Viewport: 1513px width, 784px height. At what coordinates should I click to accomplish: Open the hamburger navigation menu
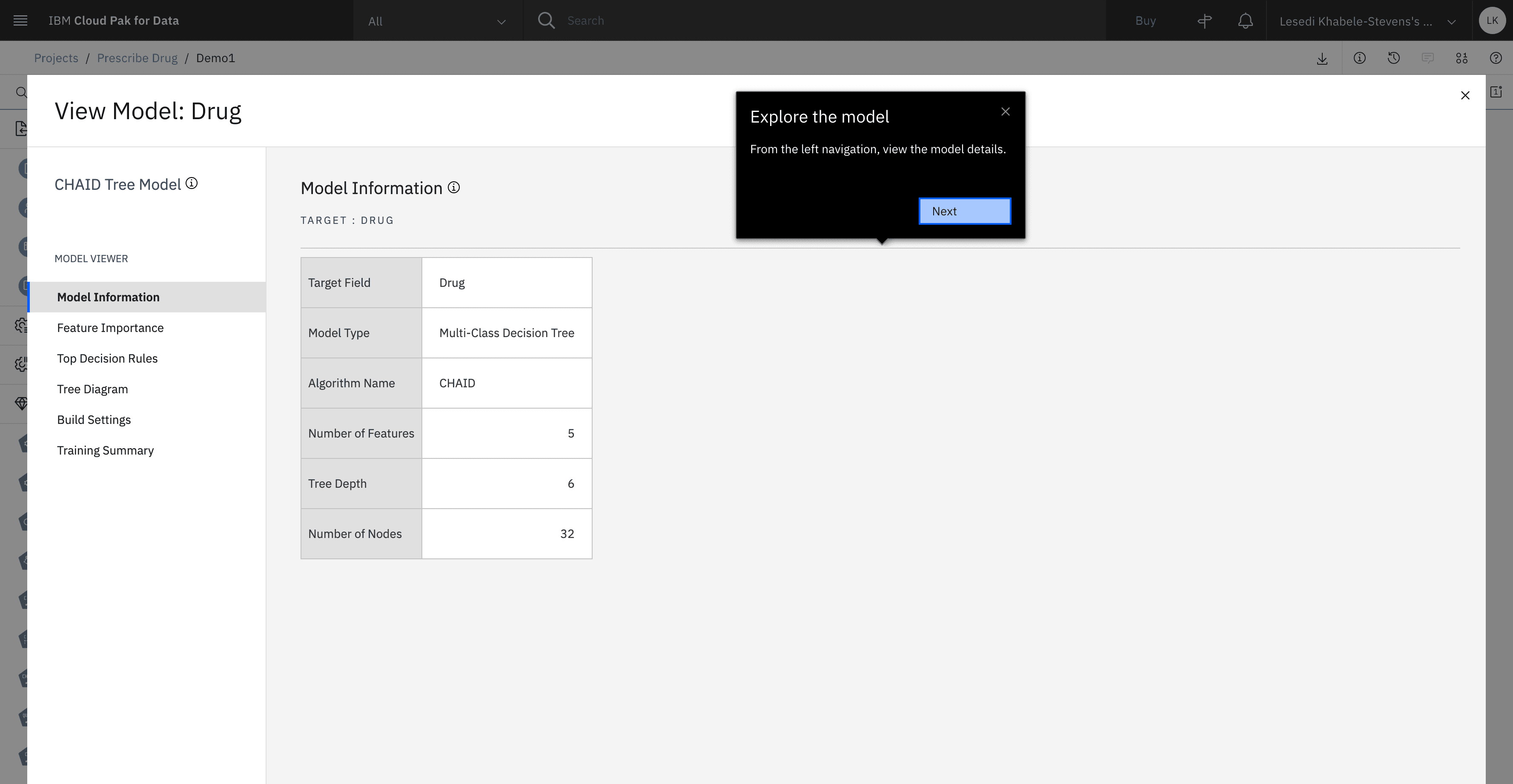20,20
